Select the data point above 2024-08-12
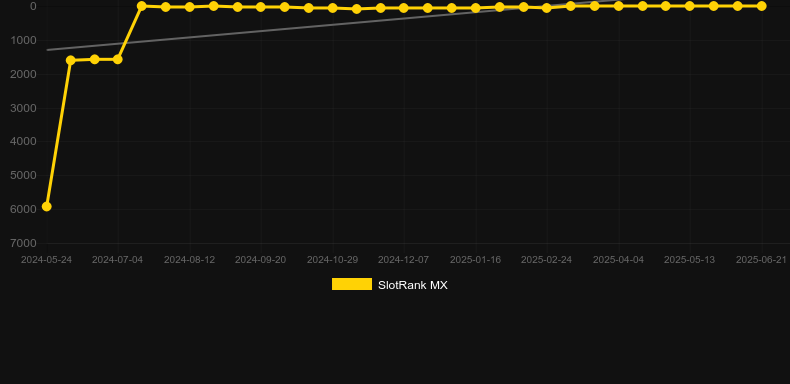The width and height of the screenshot is (790, 384). (x=189, y=7)
